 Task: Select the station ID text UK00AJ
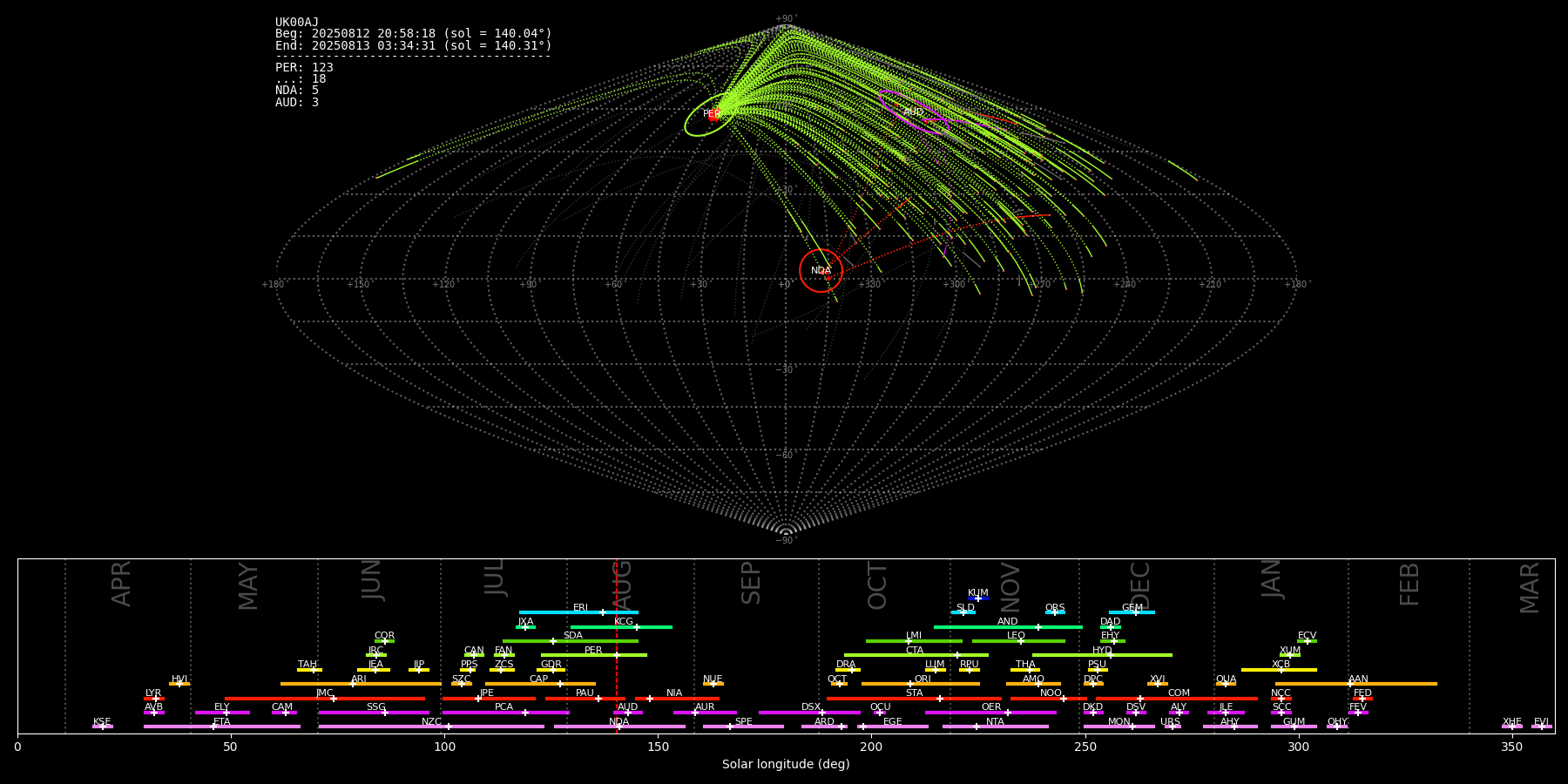297,23
